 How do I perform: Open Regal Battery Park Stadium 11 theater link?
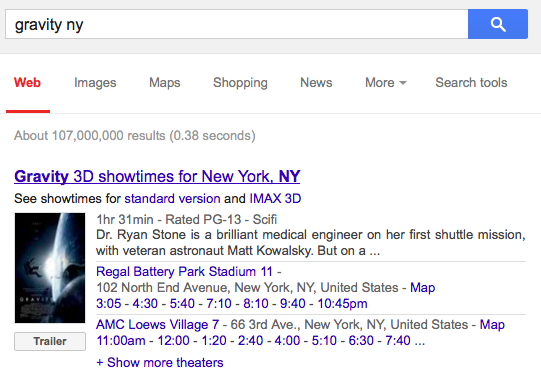[x=184, y=272]
